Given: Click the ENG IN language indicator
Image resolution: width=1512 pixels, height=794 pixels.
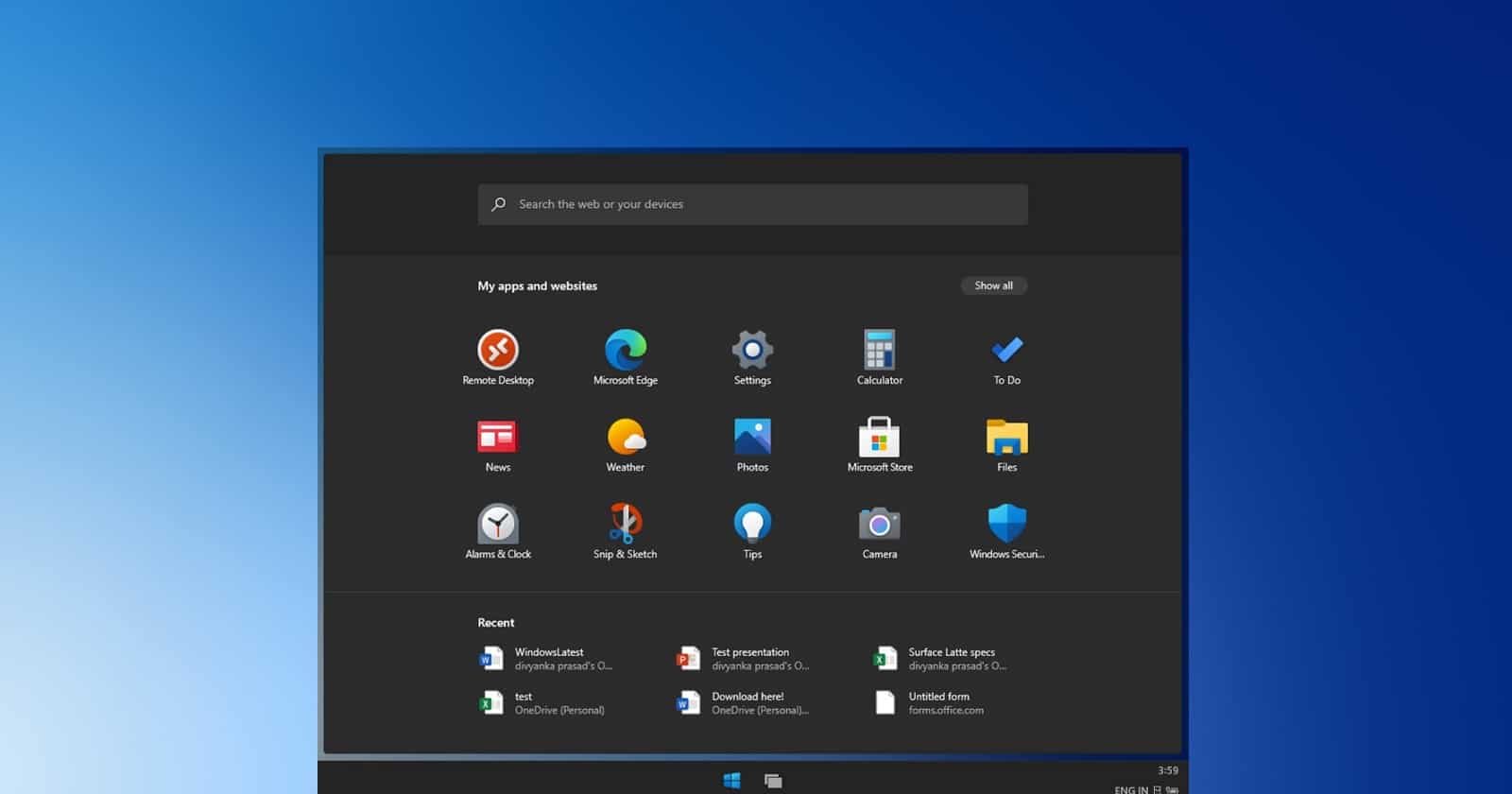Looking at the screenshot, I should [1131, 789].
